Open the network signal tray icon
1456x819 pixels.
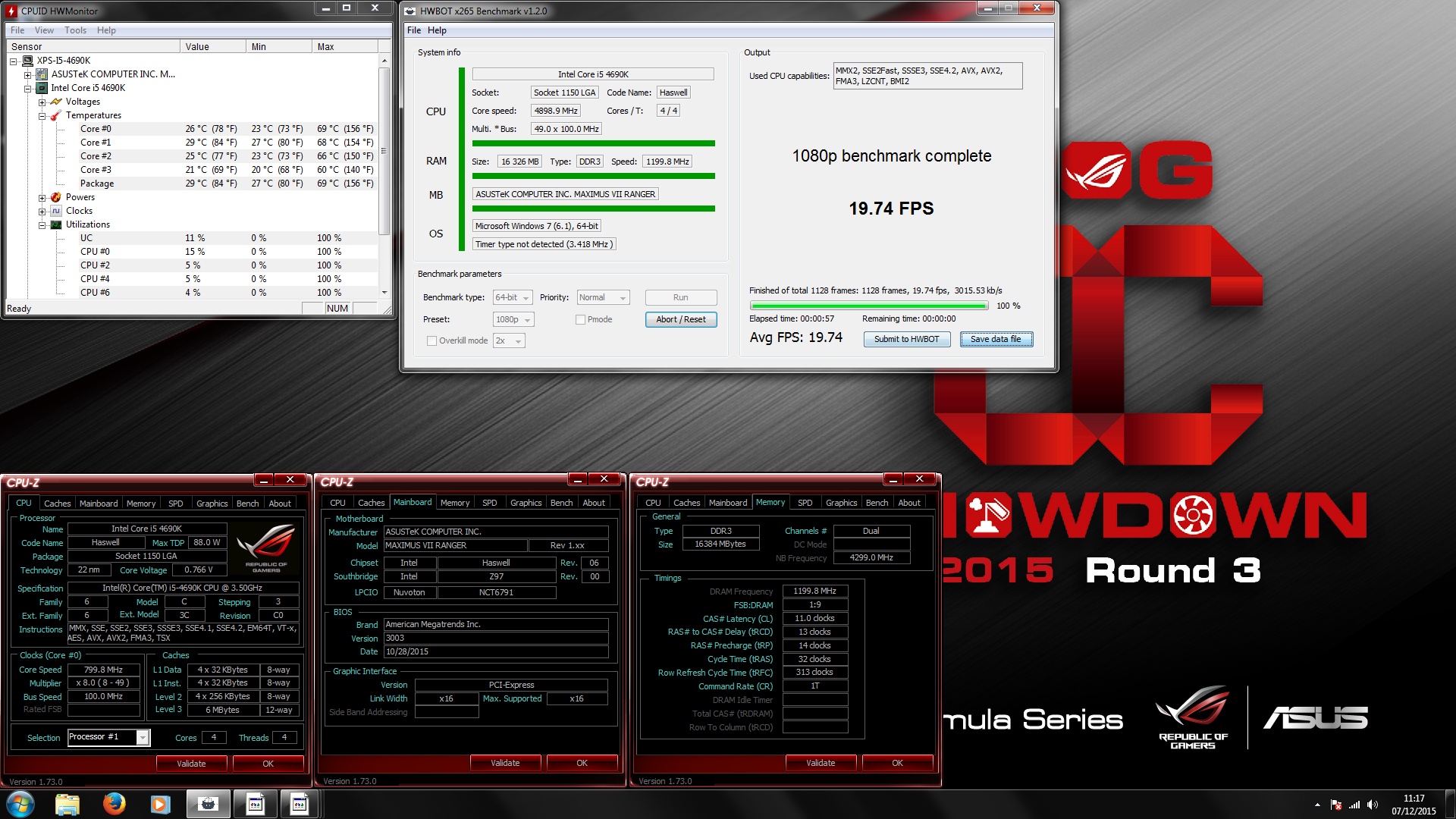coord(1354,805)
